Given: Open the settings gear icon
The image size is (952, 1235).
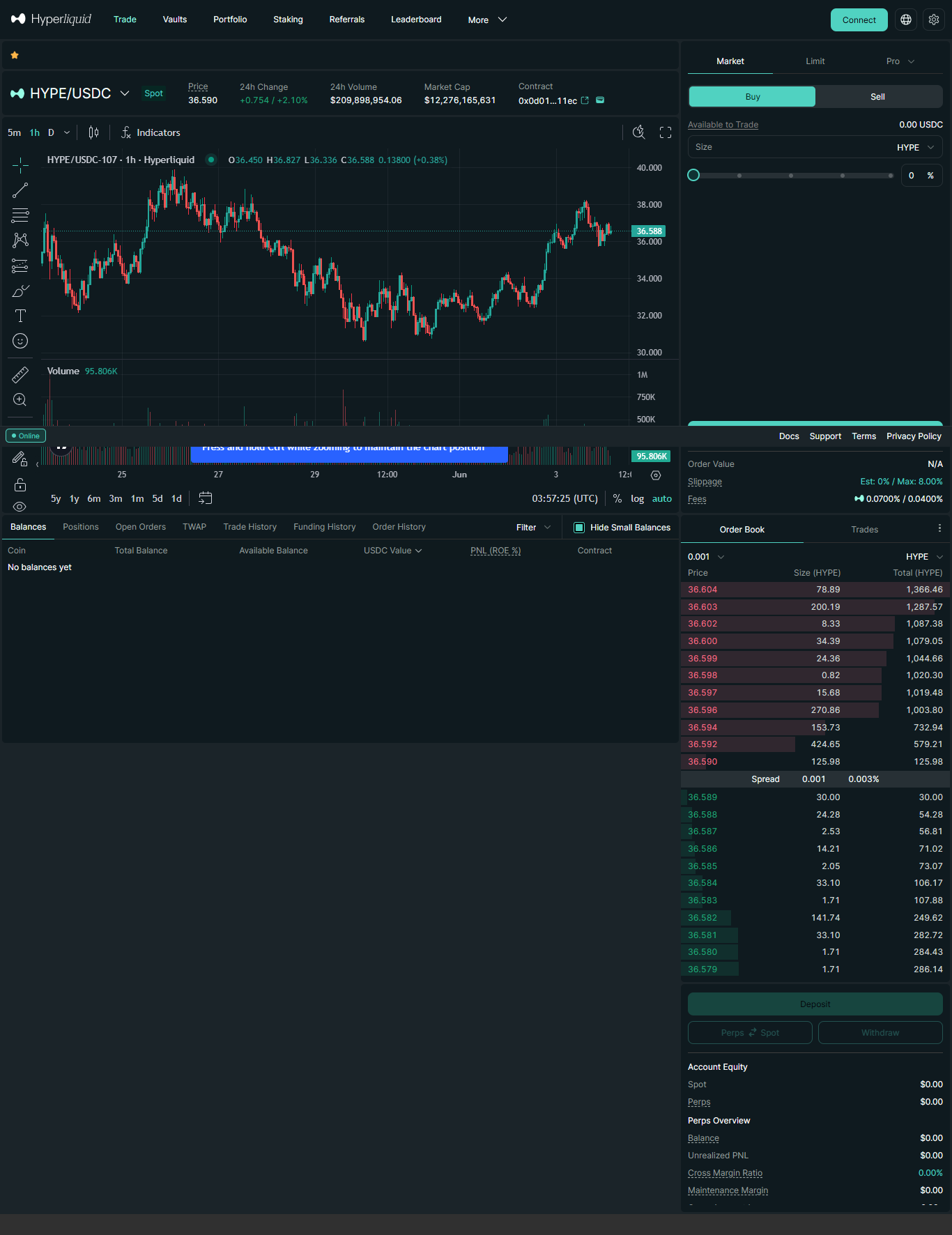Looking at the screenshot, I should 934,20.
